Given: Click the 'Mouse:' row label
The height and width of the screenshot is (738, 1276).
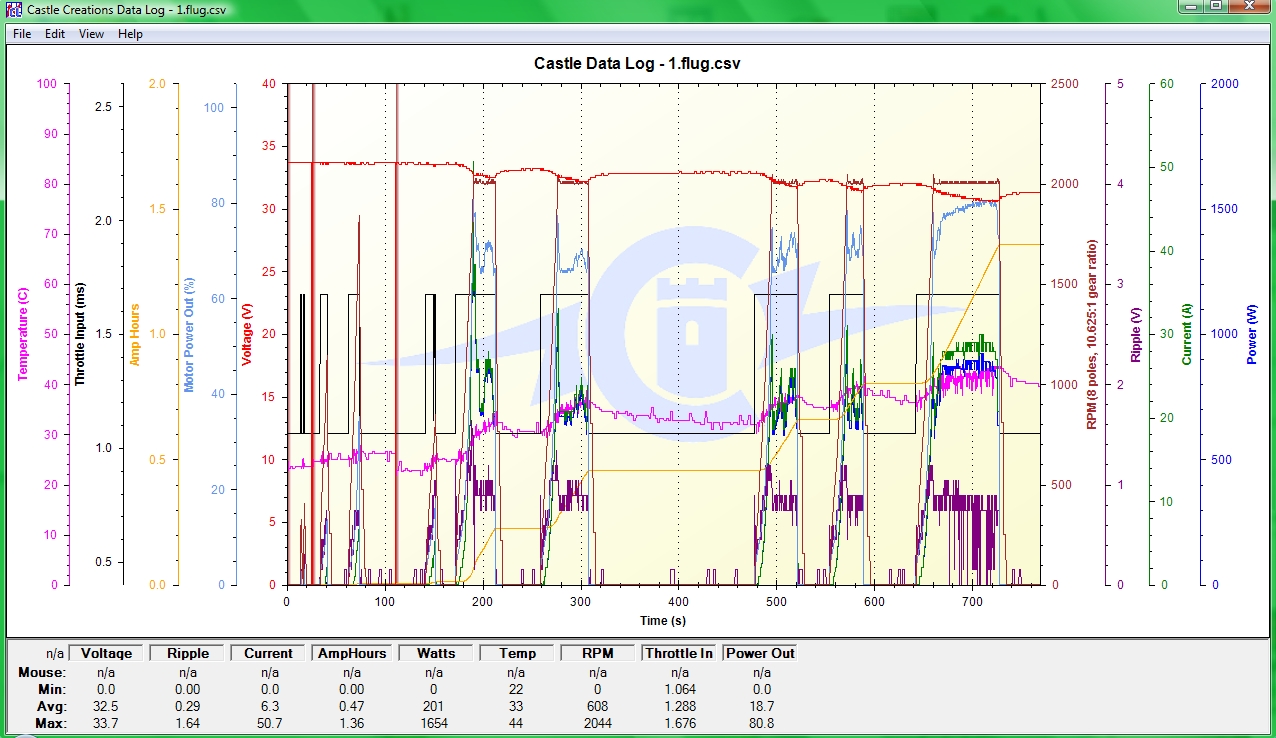Looking at the screenshot, I should point(42,672).
